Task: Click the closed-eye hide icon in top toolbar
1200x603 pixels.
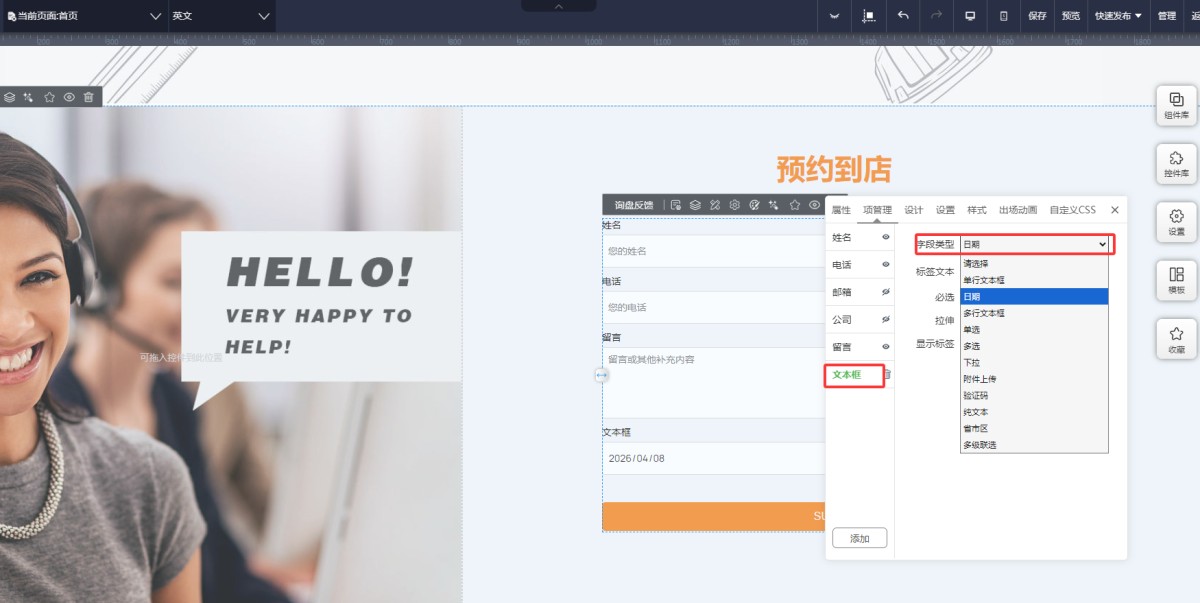Action: [834, 16]
